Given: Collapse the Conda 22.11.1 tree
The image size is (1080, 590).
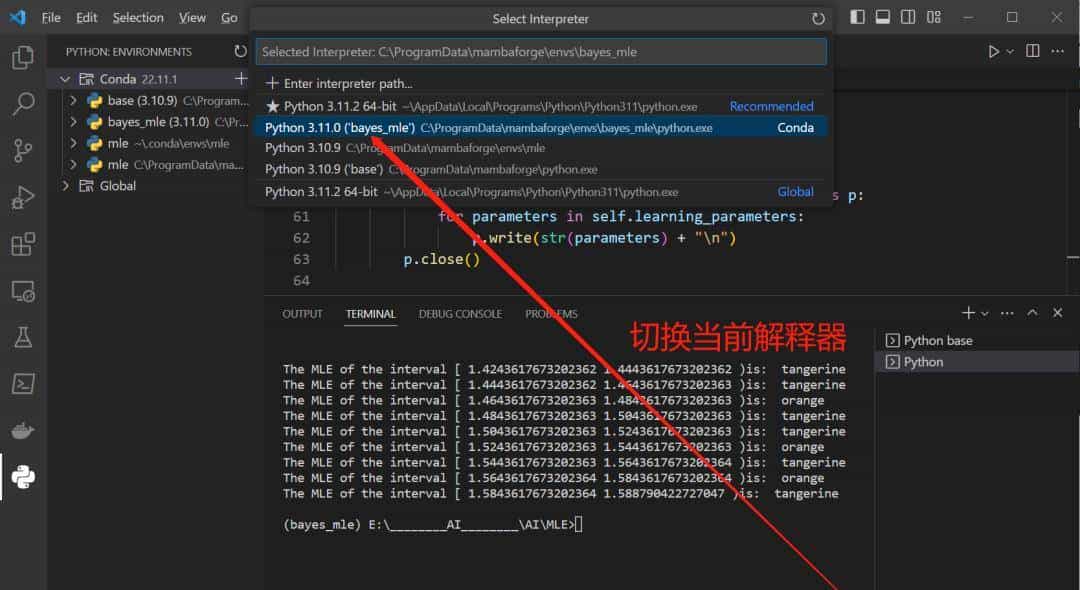Looking at the screenshot, I should (64, 78).
